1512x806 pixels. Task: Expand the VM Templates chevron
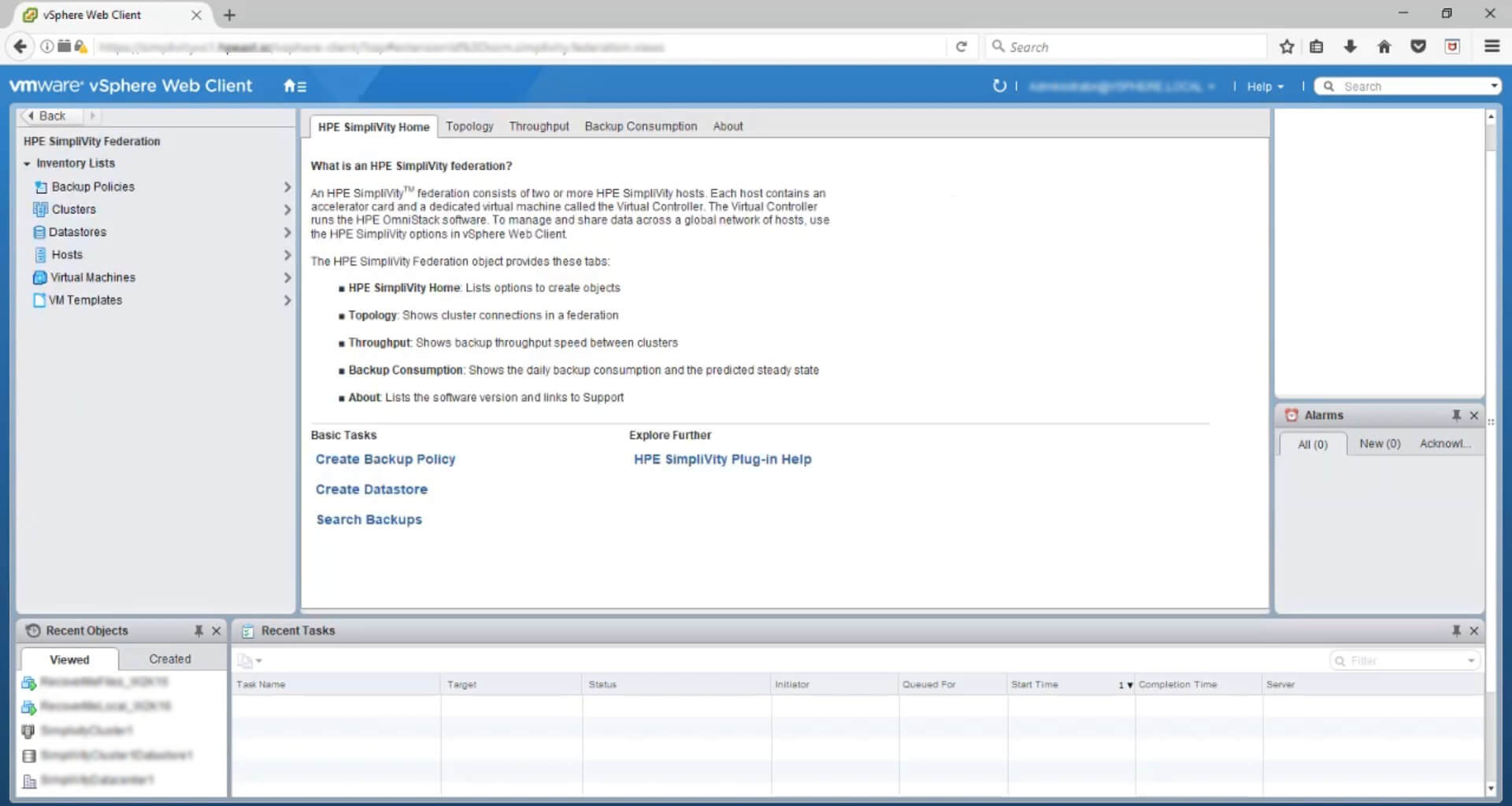pos(287,301)
